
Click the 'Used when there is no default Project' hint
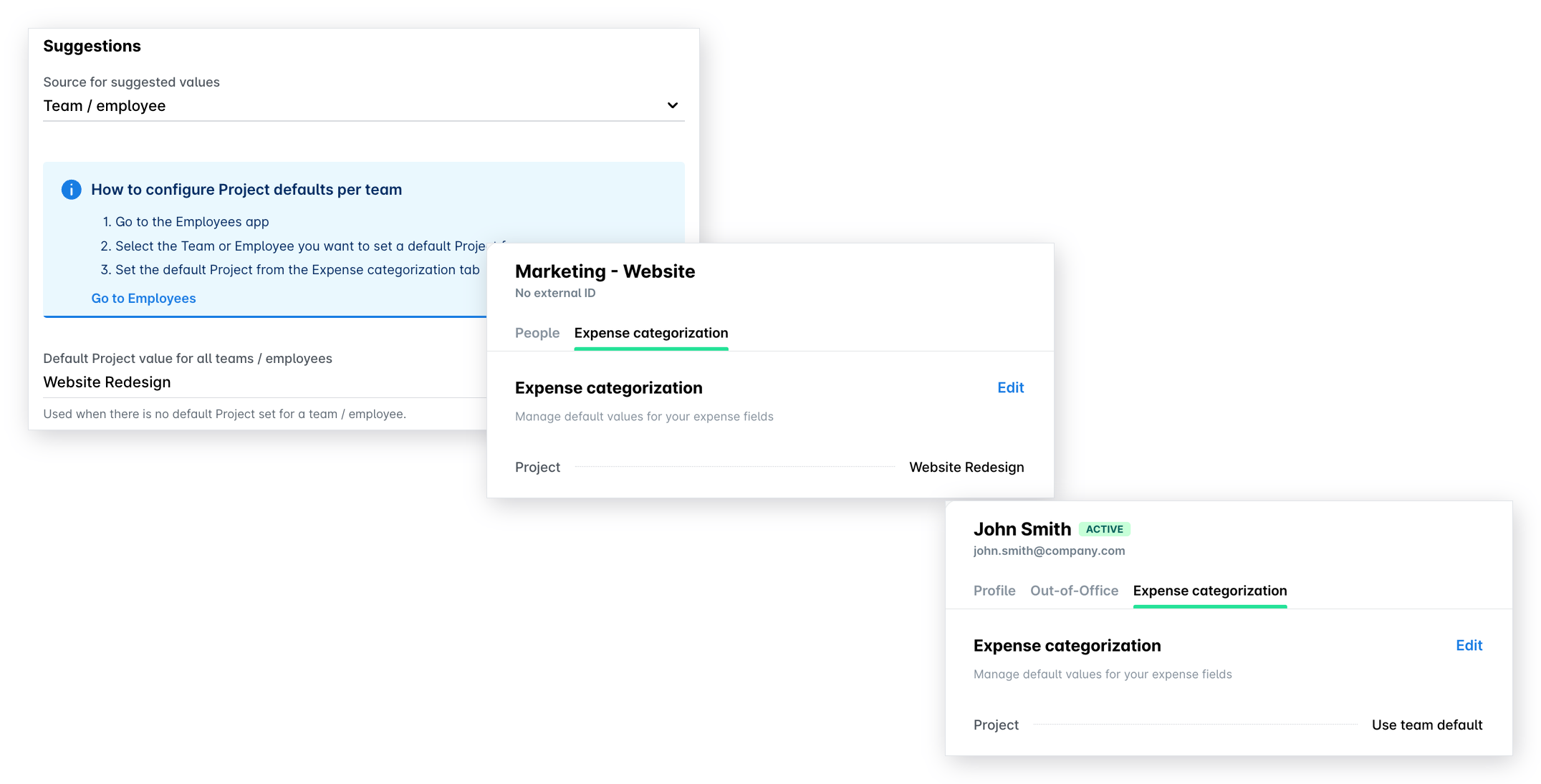tap(224, 414)
